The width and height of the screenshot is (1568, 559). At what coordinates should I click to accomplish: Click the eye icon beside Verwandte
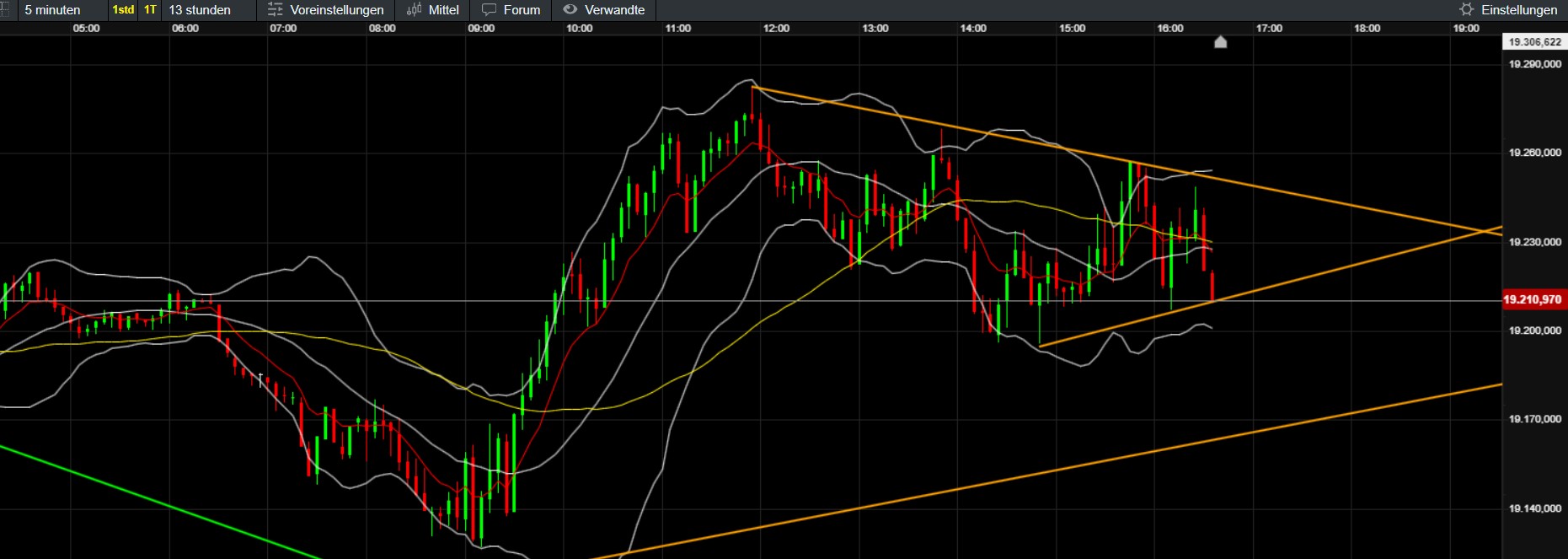click(x=570, y=10)
